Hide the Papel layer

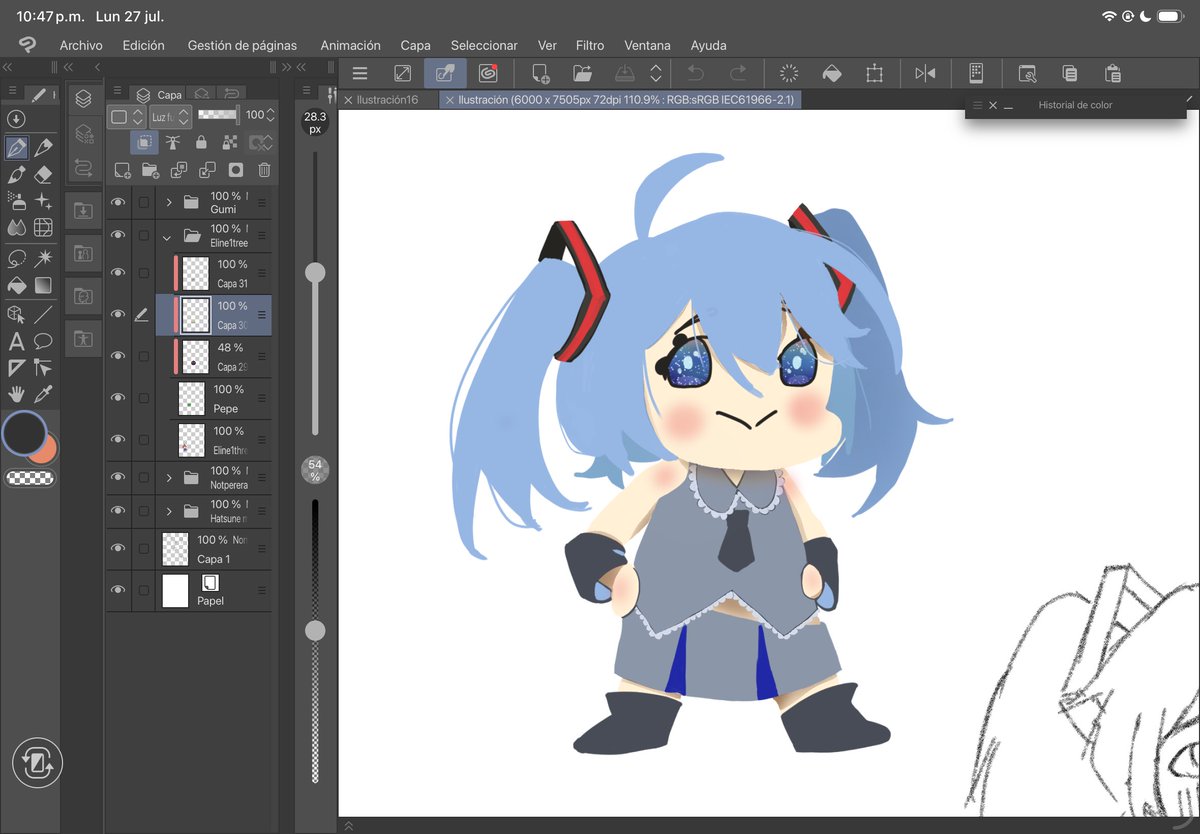(119, 590)
